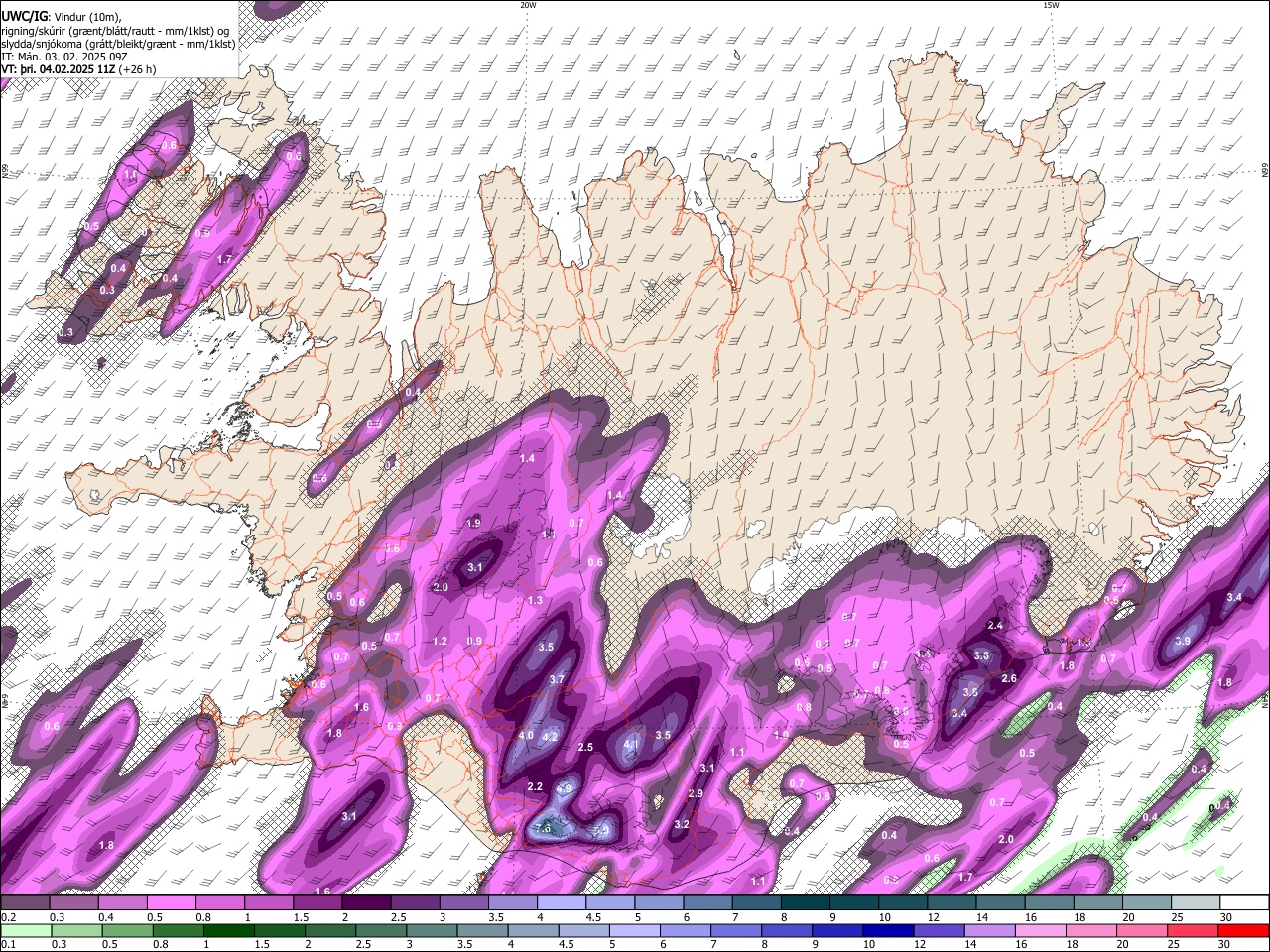Click the '15W' longitude label at top

tap(1051, 5)
